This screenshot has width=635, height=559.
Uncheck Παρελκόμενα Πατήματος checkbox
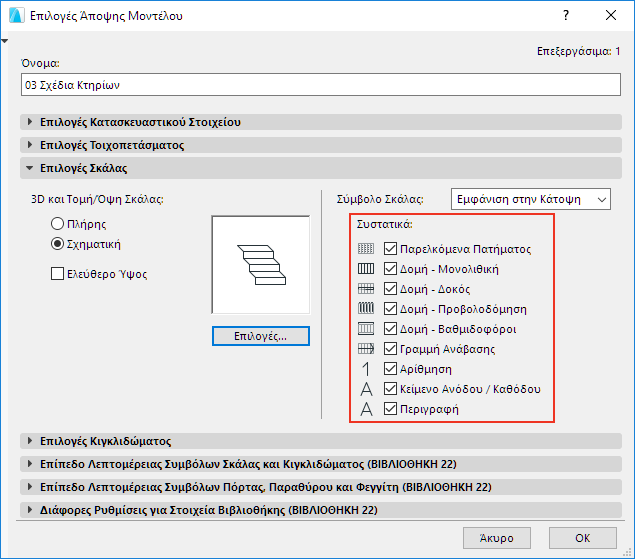point(390,248)
